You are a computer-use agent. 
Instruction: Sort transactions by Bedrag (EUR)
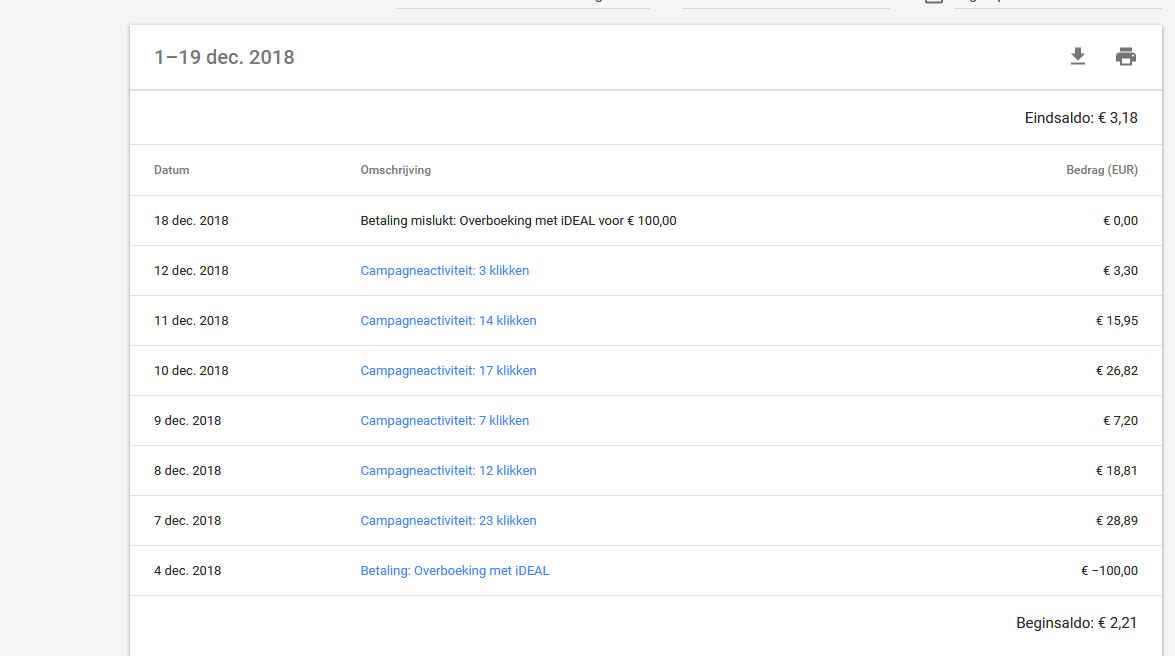coord(1102,170)
